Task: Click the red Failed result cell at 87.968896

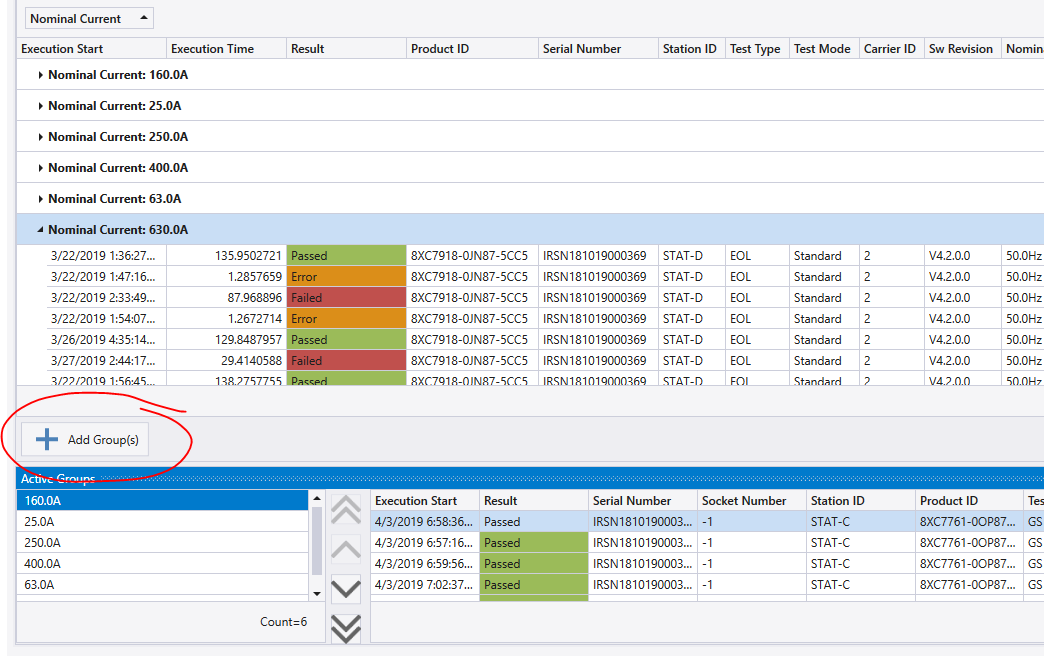Action: click(346, 298)
